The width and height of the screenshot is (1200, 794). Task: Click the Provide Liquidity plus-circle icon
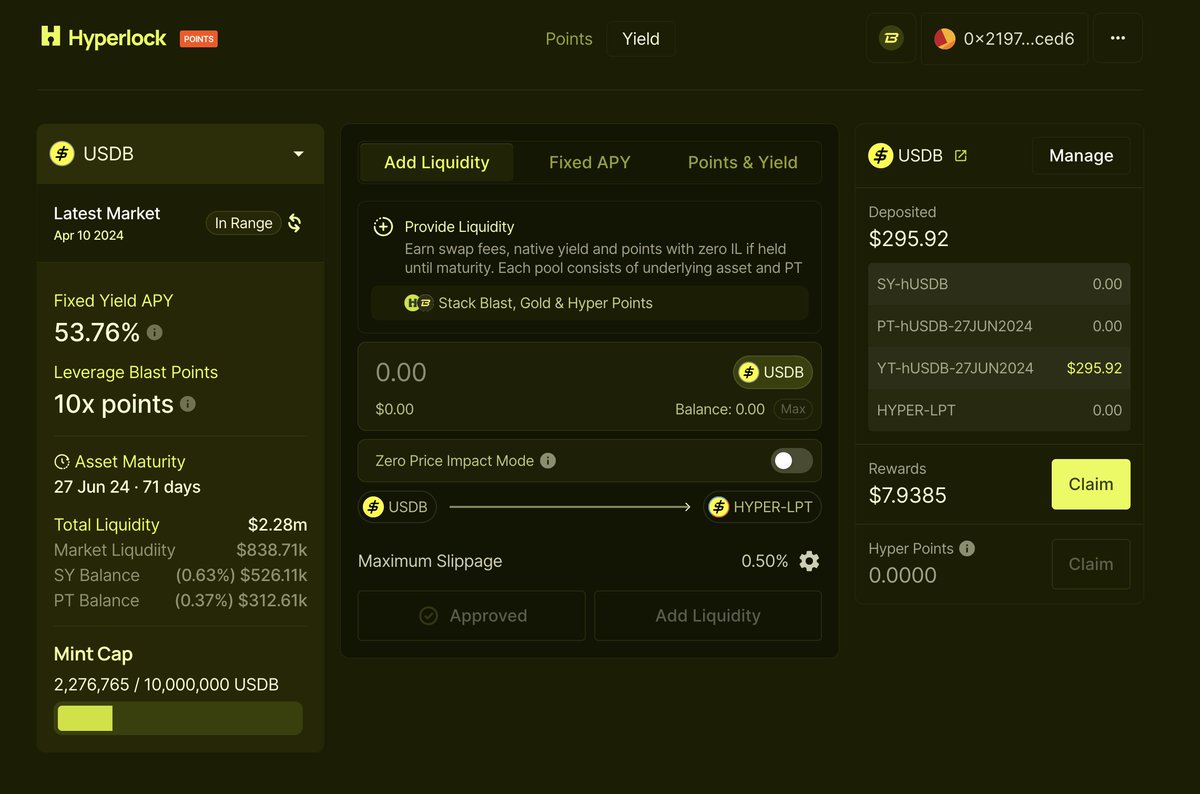pos(383,227)
